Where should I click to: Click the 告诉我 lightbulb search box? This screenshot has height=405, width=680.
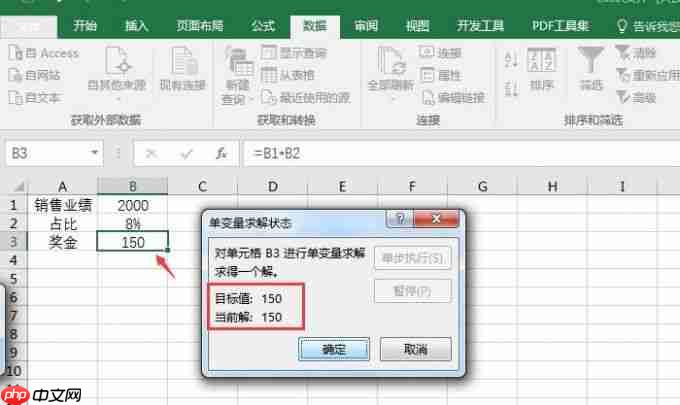click(x=648, y=26)
